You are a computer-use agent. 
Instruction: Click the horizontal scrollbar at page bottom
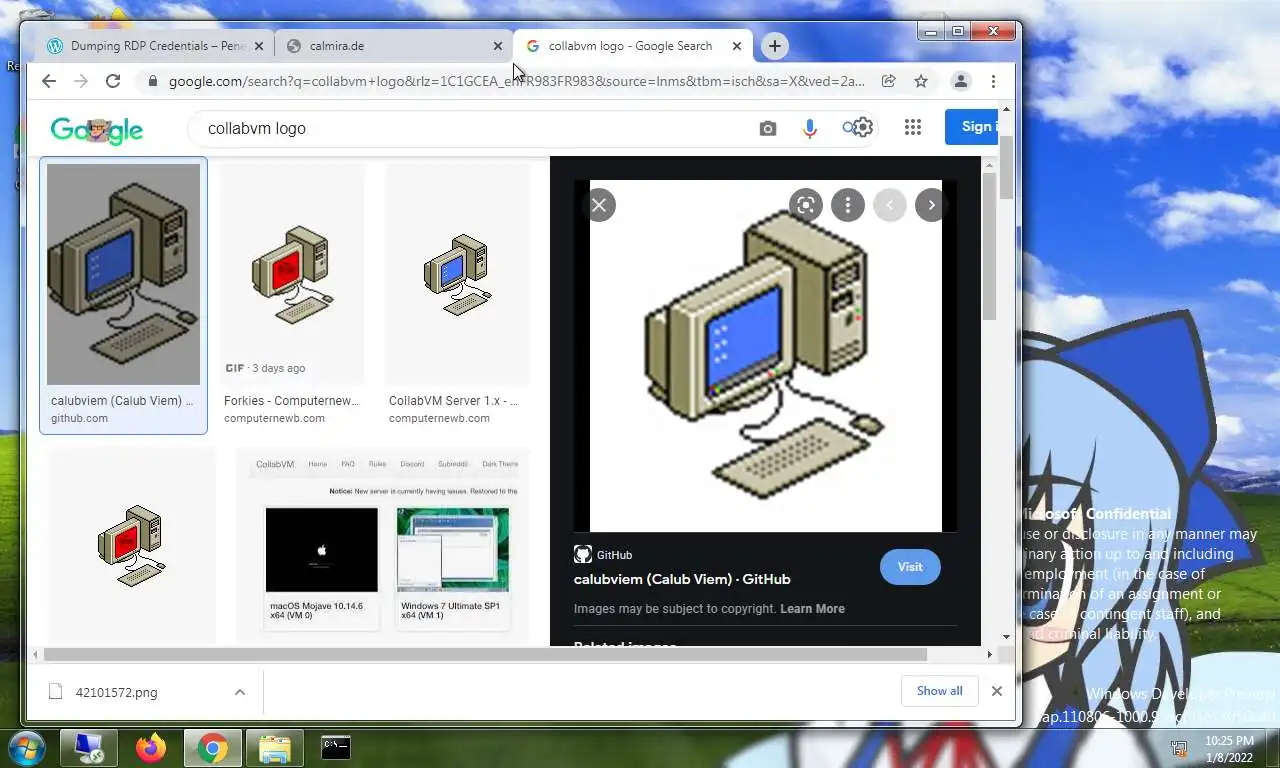tap(485, 655)
